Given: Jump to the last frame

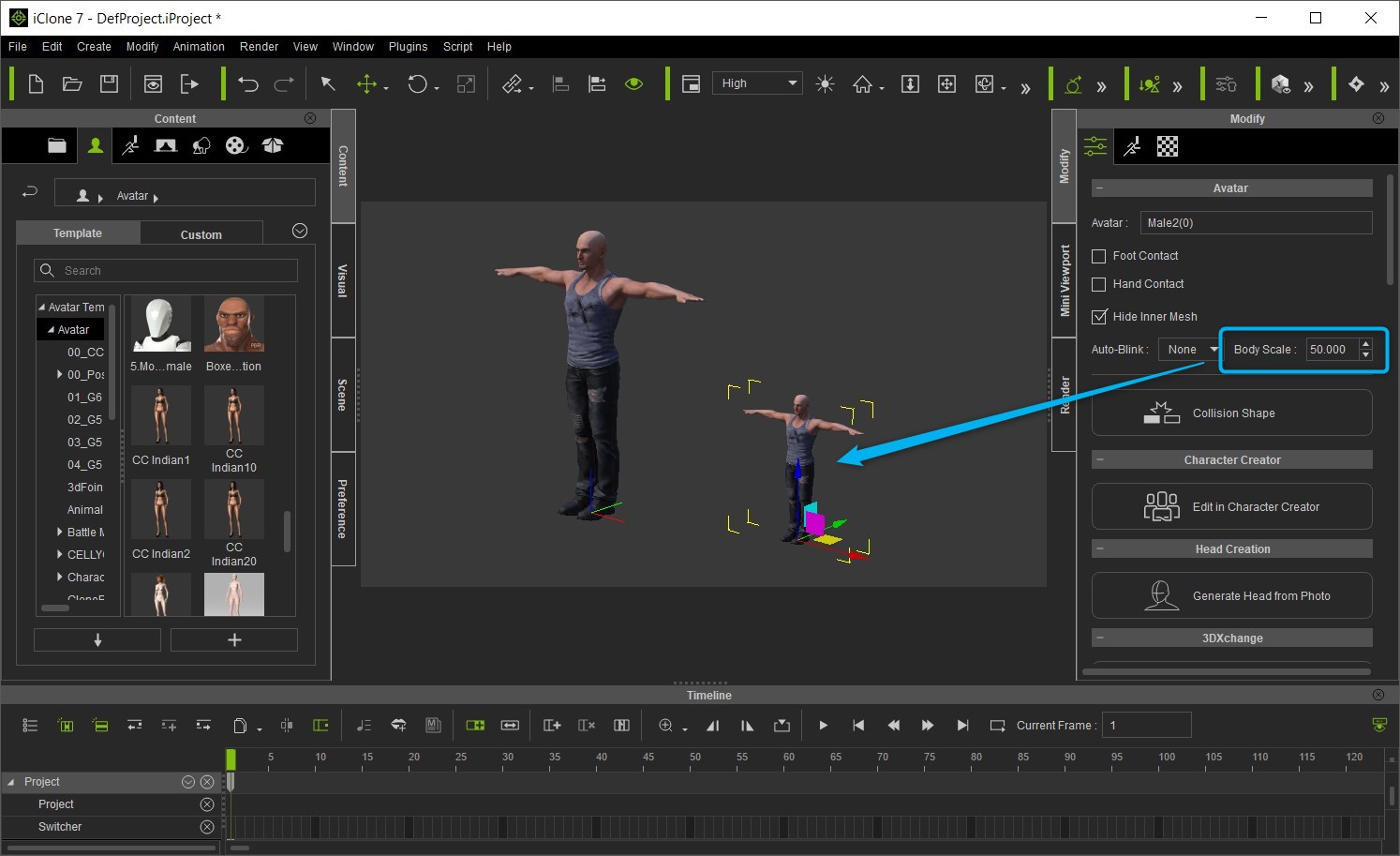Looking at the screenshot, I should click(x=962, y=726).
